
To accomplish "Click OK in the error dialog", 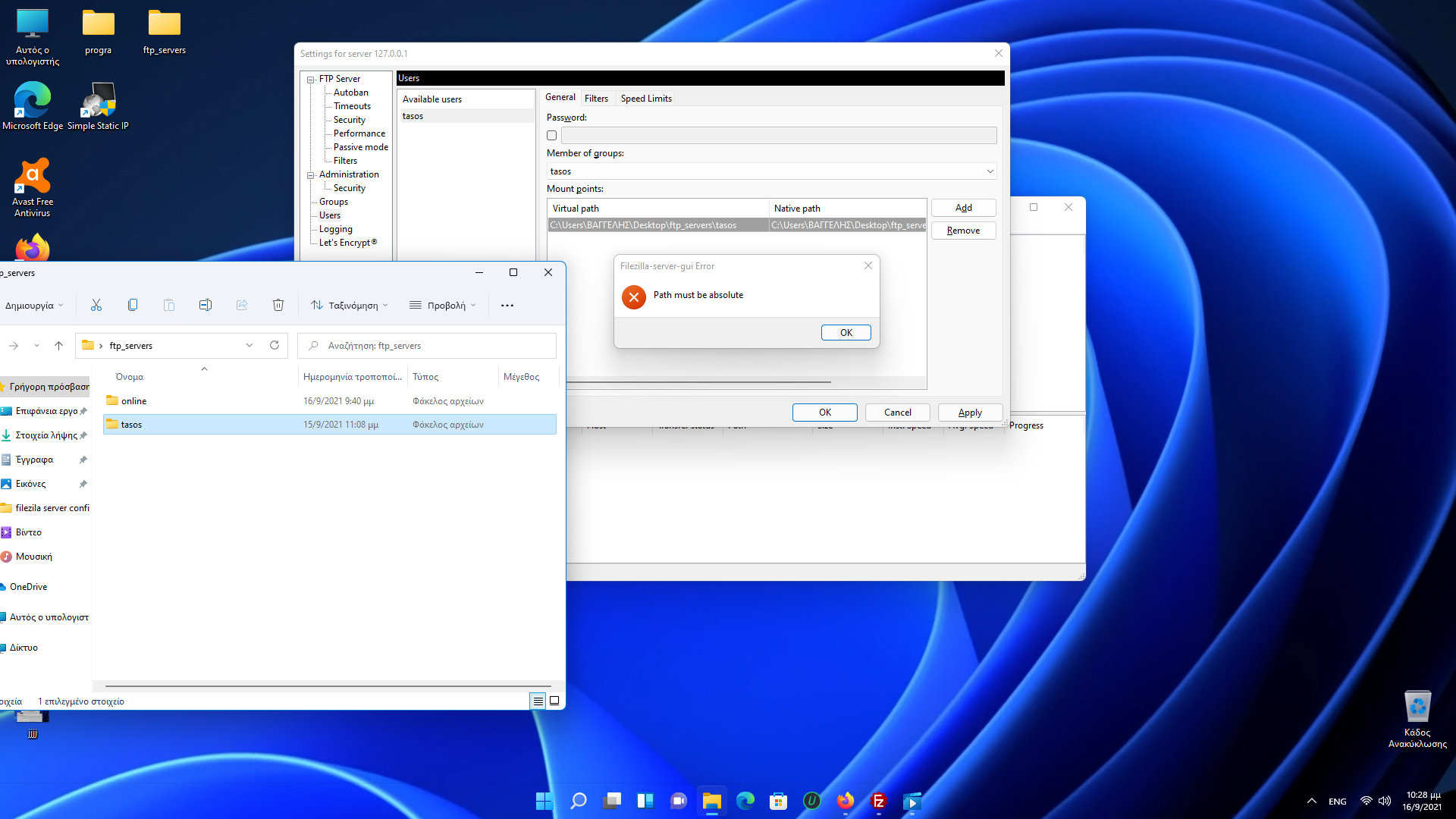I will (846, 332).
